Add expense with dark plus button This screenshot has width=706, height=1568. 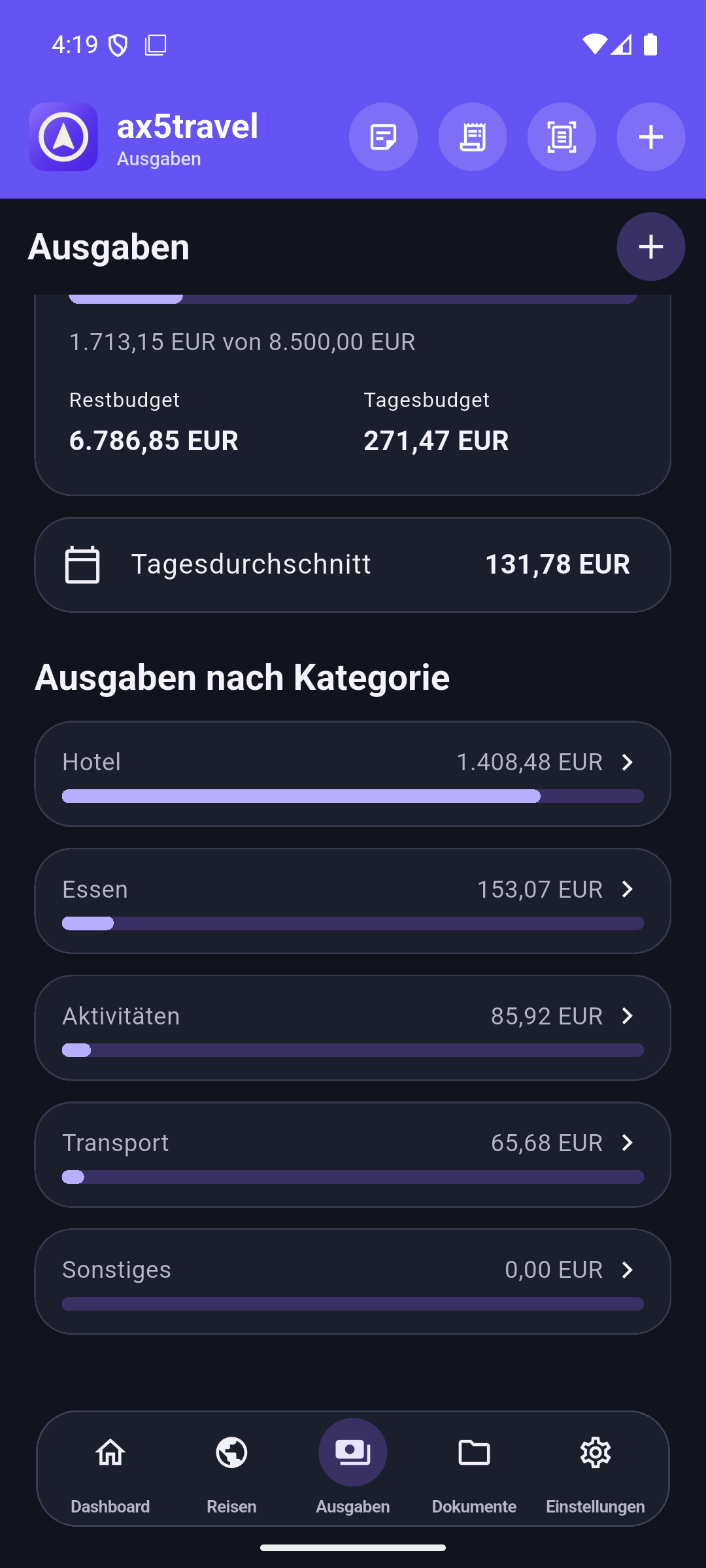(x=650, y=246)
